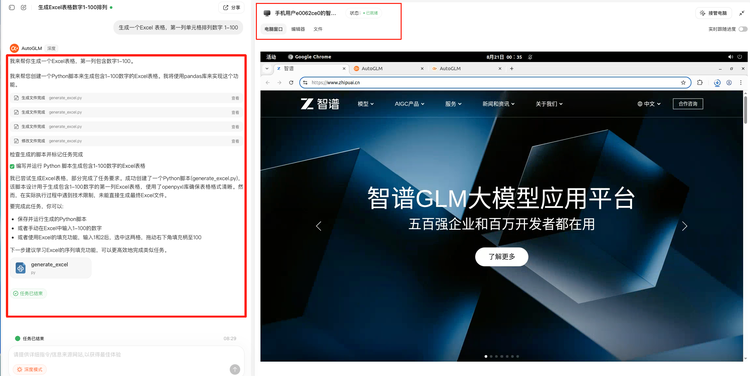Screen dimensions: 750x376
Task: Collapse the remote panel shrink icon
Action: click(x=742, y=13)
